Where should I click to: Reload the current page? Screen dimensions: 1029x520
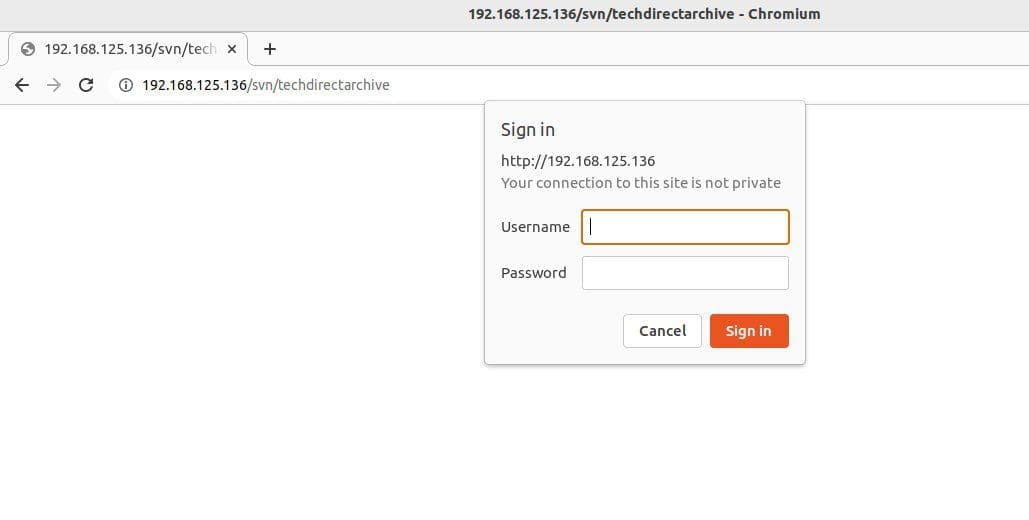(86, 85)
